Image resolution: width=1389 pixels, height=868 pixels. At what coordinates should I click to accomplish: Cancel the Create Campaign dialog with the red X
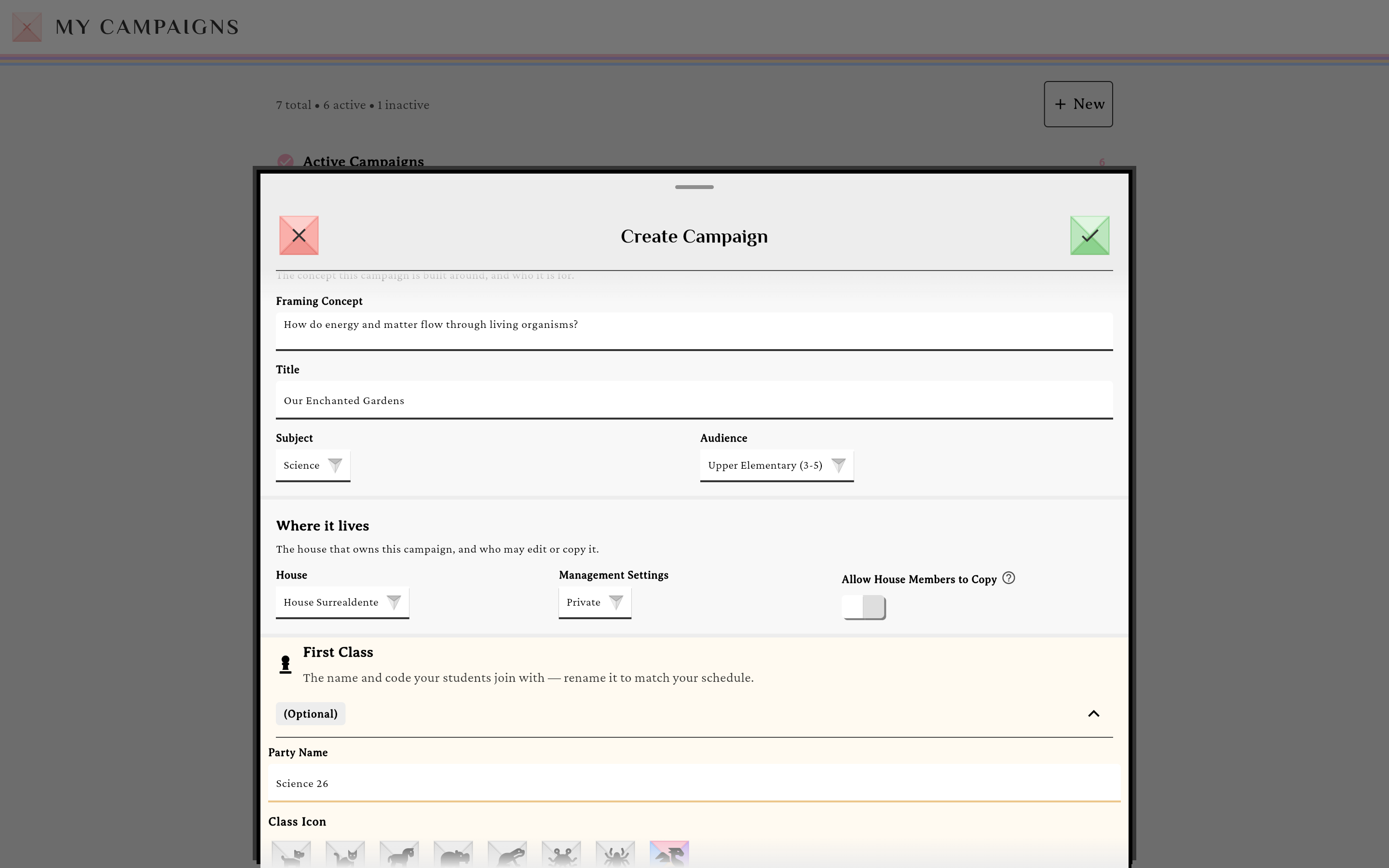point(299,235)
